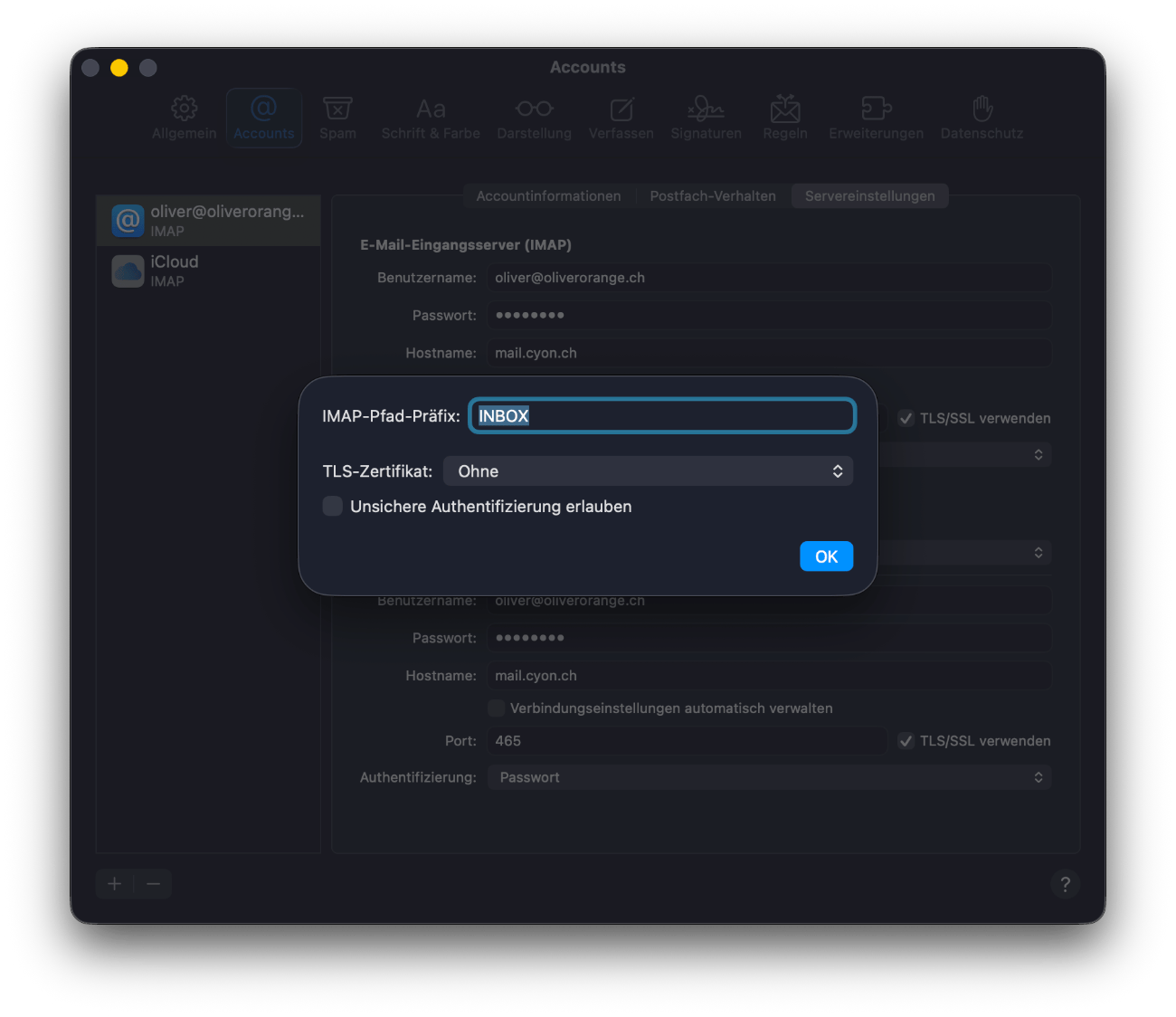This screenshot has width=1176, height=1017.
Task: Click the IMAP-Pfad-Präfix text field
Action: coord(662,416)
